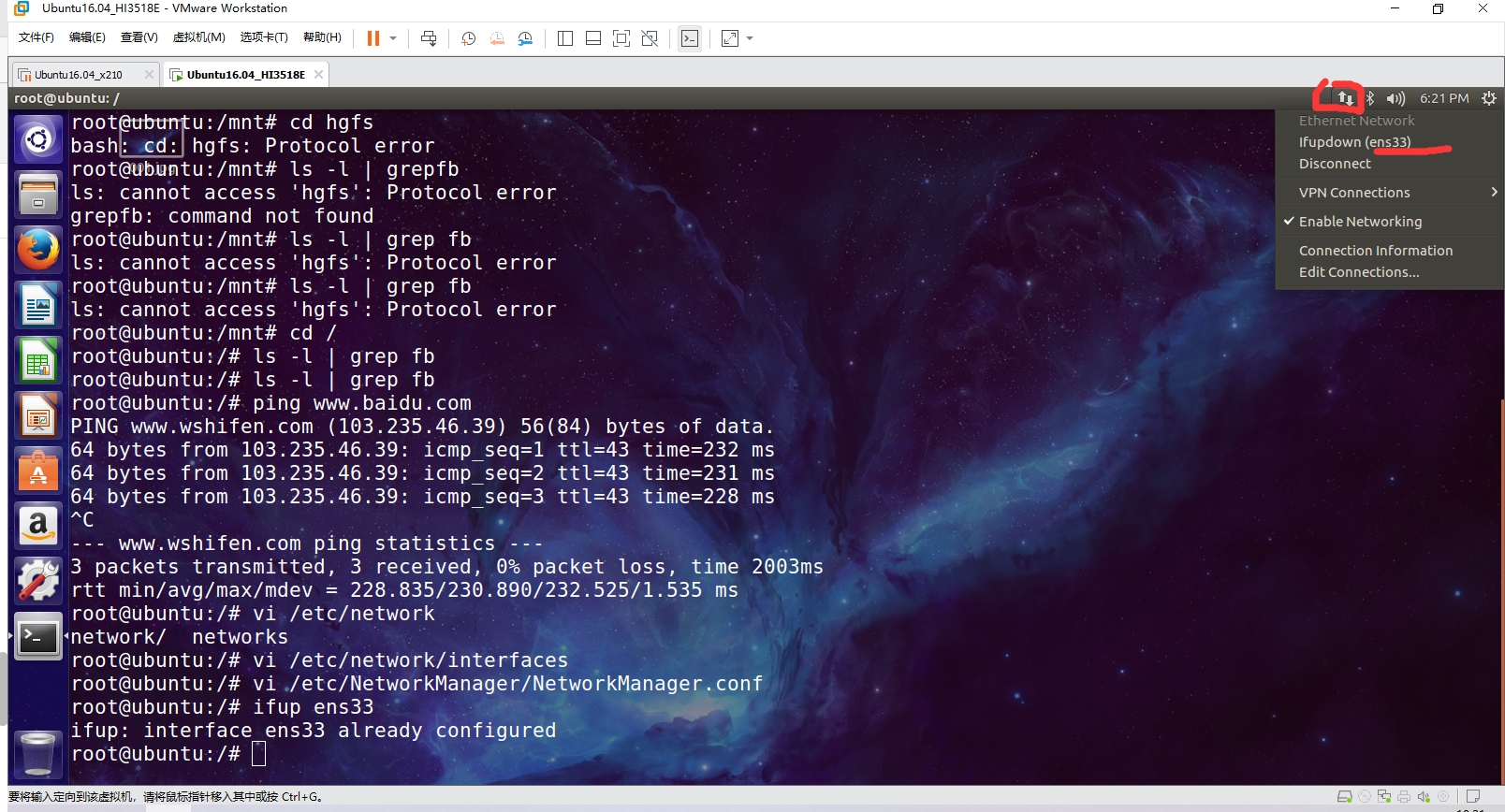
Task: Launch LibreOffice Writer from the launcher
Action: point(38,305)
